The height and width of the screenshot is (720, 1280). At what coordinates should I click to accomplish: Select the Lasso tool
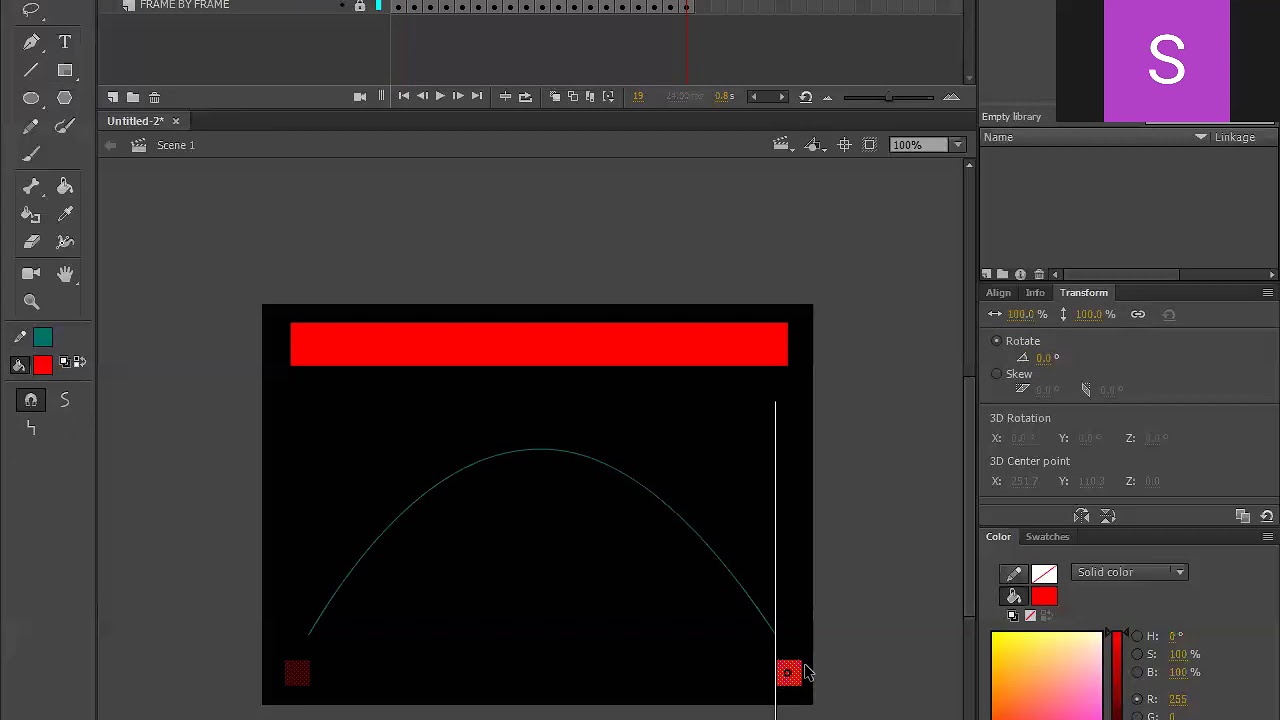point(31,9)
